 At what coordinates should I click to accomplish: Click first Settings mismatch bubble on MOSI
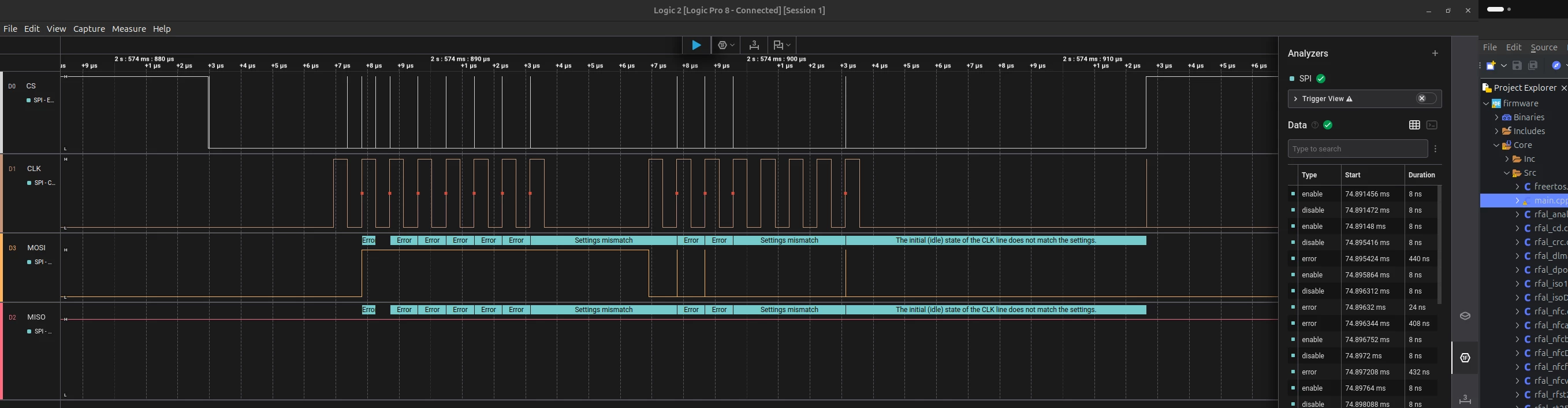(x=603, y=240)
